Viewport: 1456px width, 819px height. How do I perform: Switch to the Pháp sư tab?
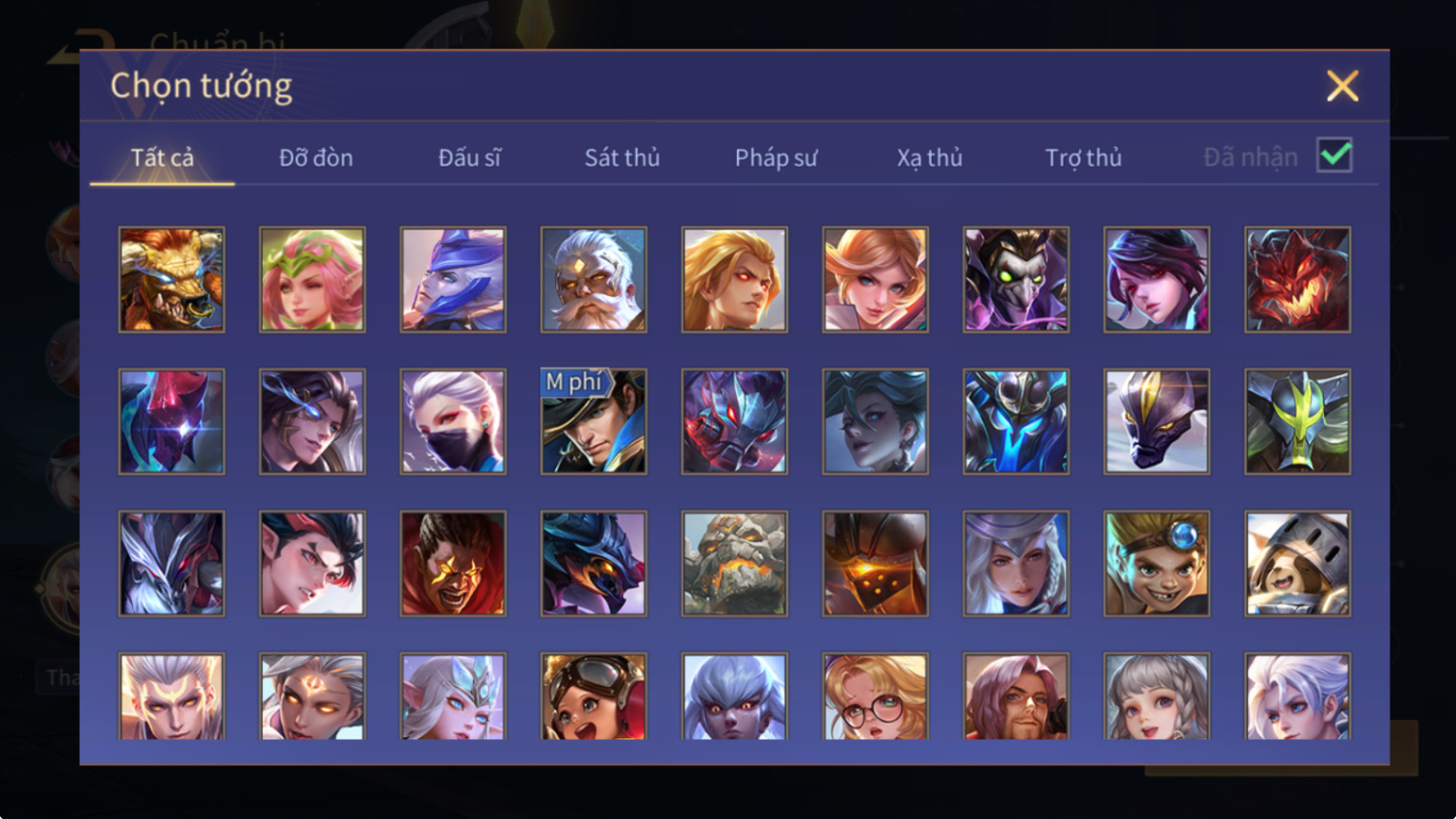(x=776, y=157)
